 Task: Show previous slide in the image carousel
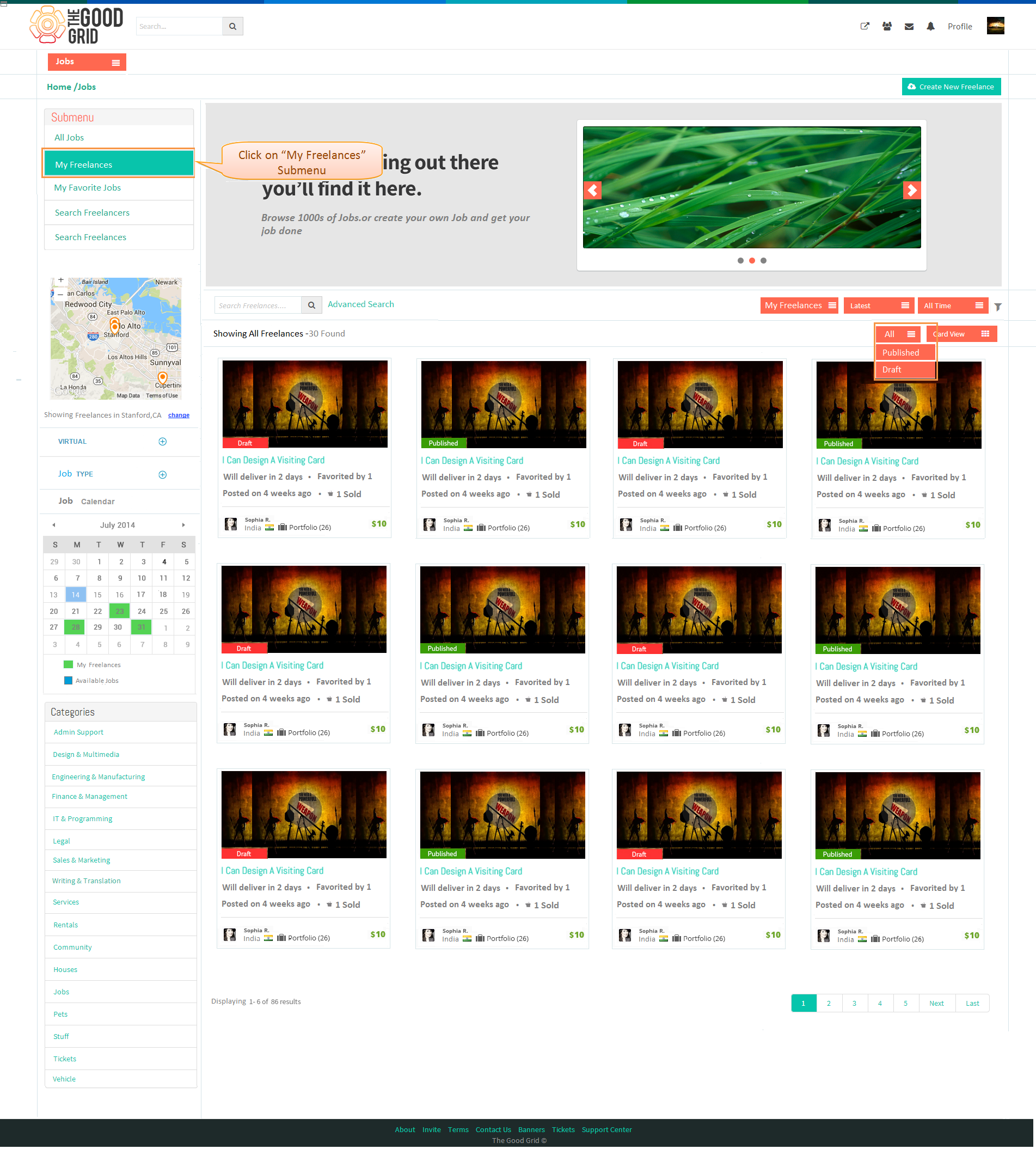pos(592,190)
